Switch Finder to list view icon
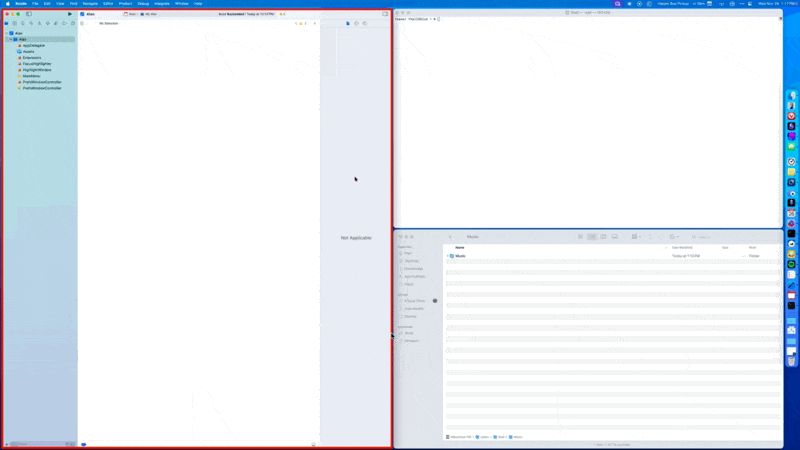The width and height of the screenshot is (800, 450). (592, 237)
